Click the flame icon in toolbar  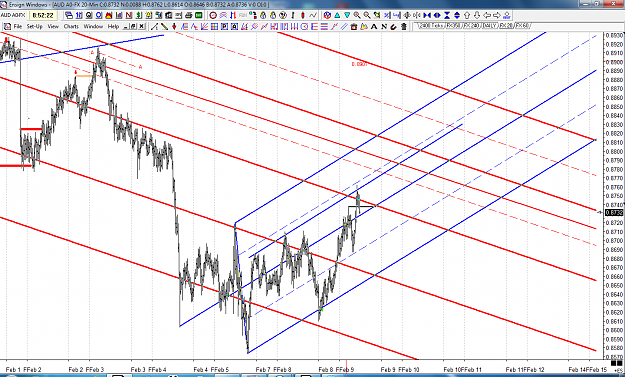click(x=108, y=15)
